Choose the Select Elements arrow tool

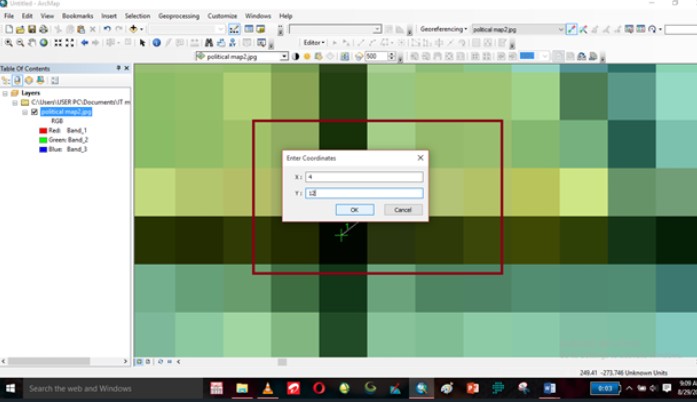[x=142, y=43]
